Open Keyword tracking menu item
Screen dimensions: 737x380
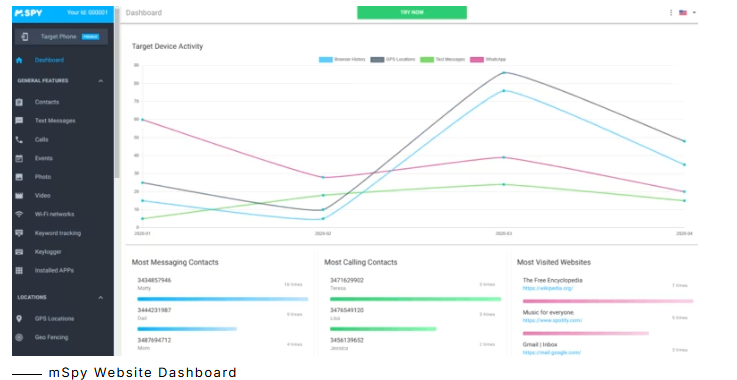tap(58, 233)
